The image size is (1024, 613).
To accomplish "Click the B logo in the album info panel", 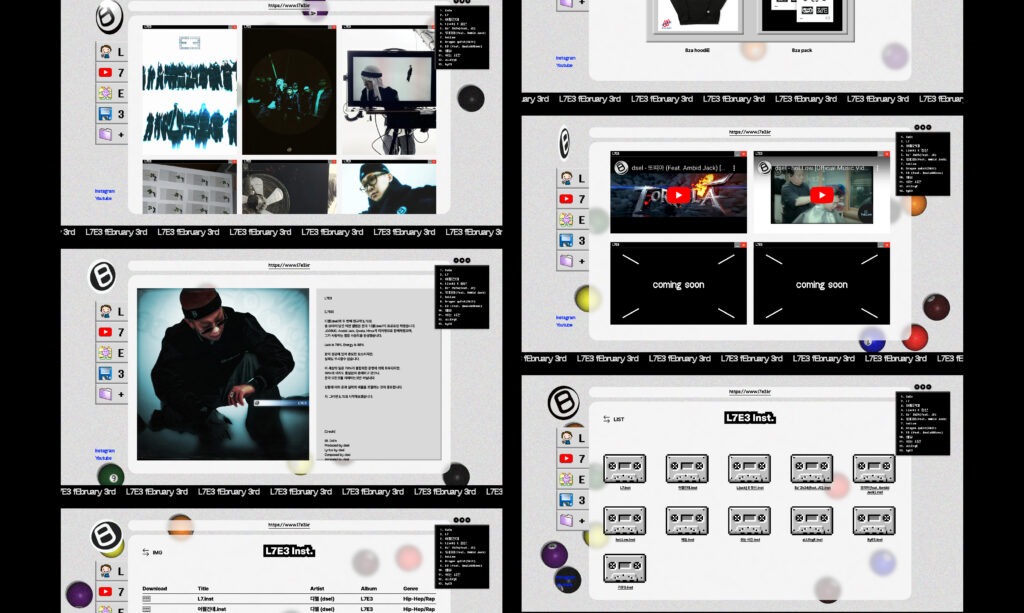I will coord(103,276).
